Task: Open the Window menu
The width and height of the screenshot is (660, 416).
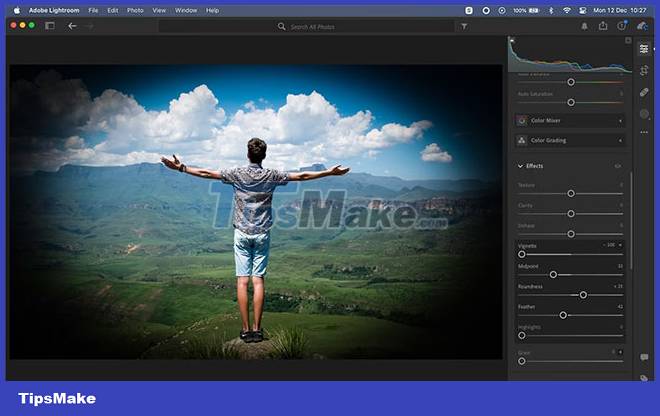Action: [x=186, y=10]
